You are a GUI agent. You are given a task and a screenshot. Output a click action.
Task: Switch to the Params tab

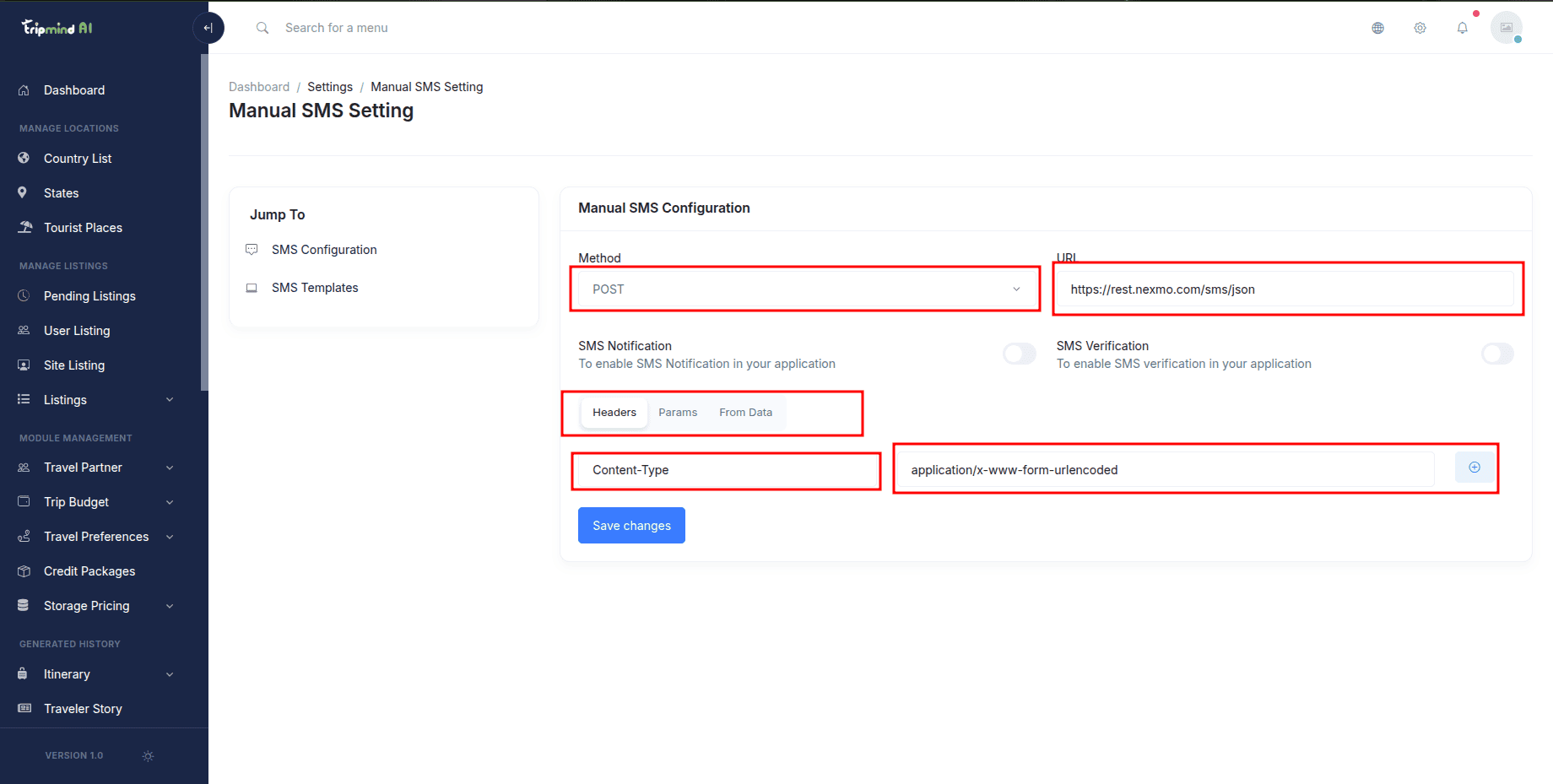(x=678, y=413)
